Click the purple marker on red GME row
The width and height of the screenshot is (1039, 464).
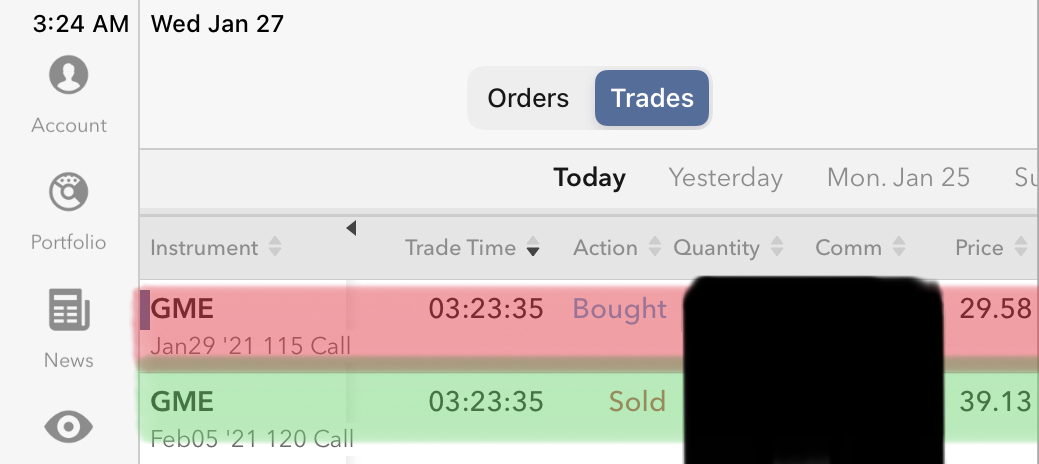tap(145, 309)
